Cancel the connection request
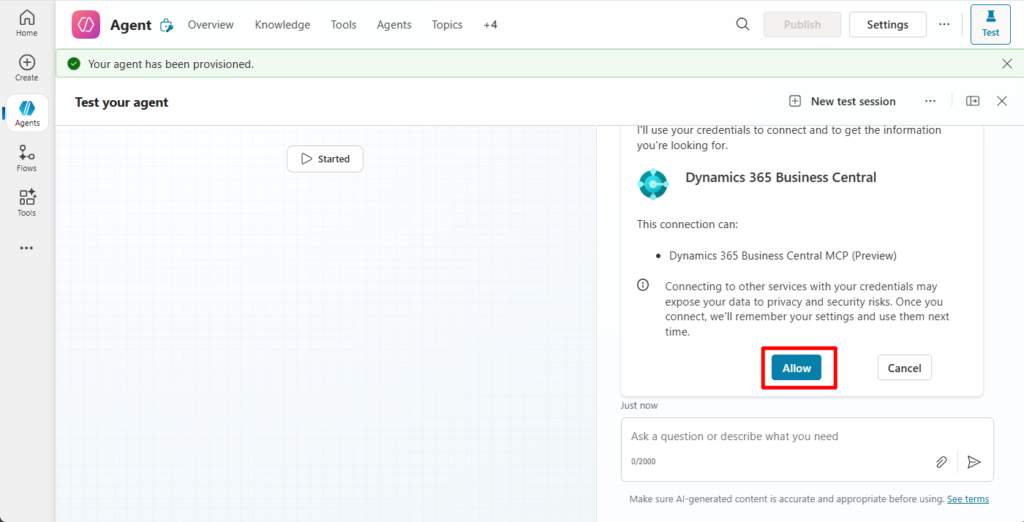 pyautogui.click(x=904, y=368)
